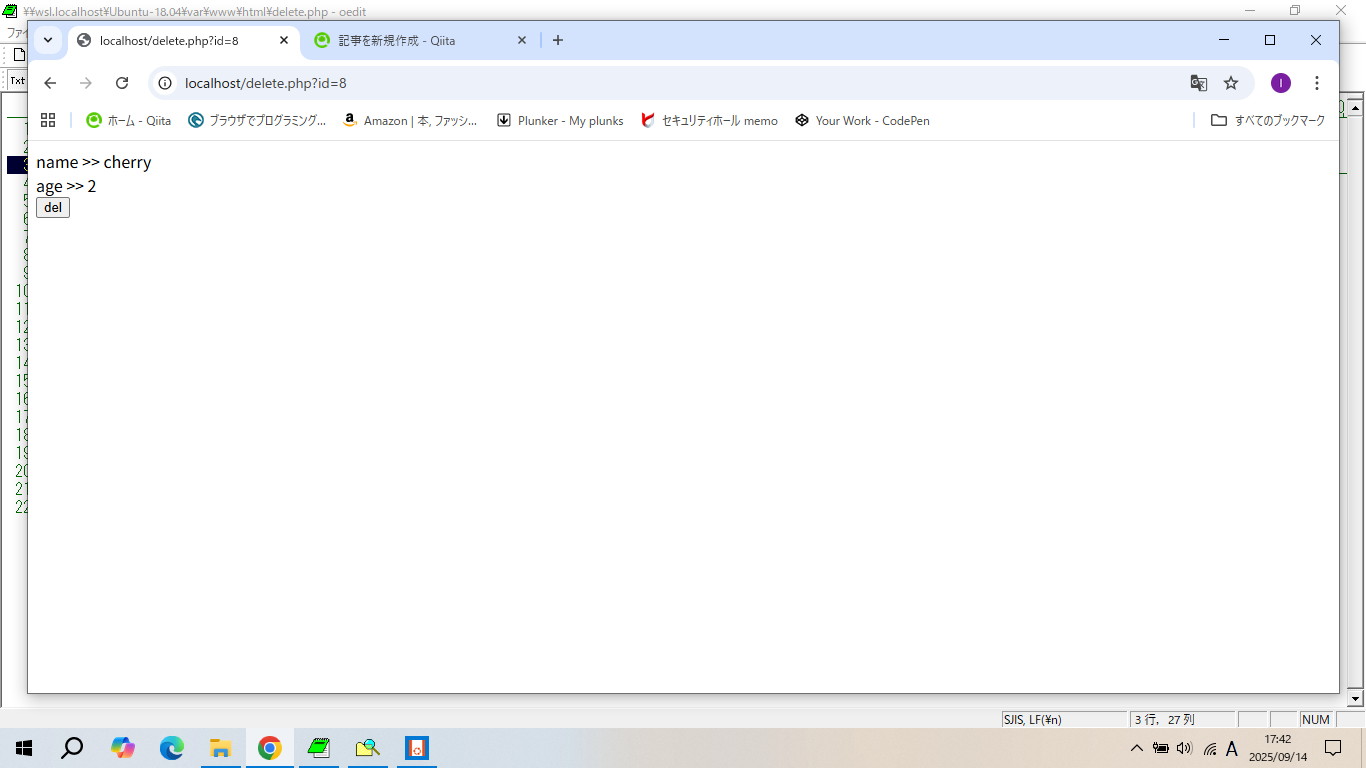Open a new browser tab
Image resolution: width=1366 pixels, height=768 pixels.
click(x=558, y=40)
